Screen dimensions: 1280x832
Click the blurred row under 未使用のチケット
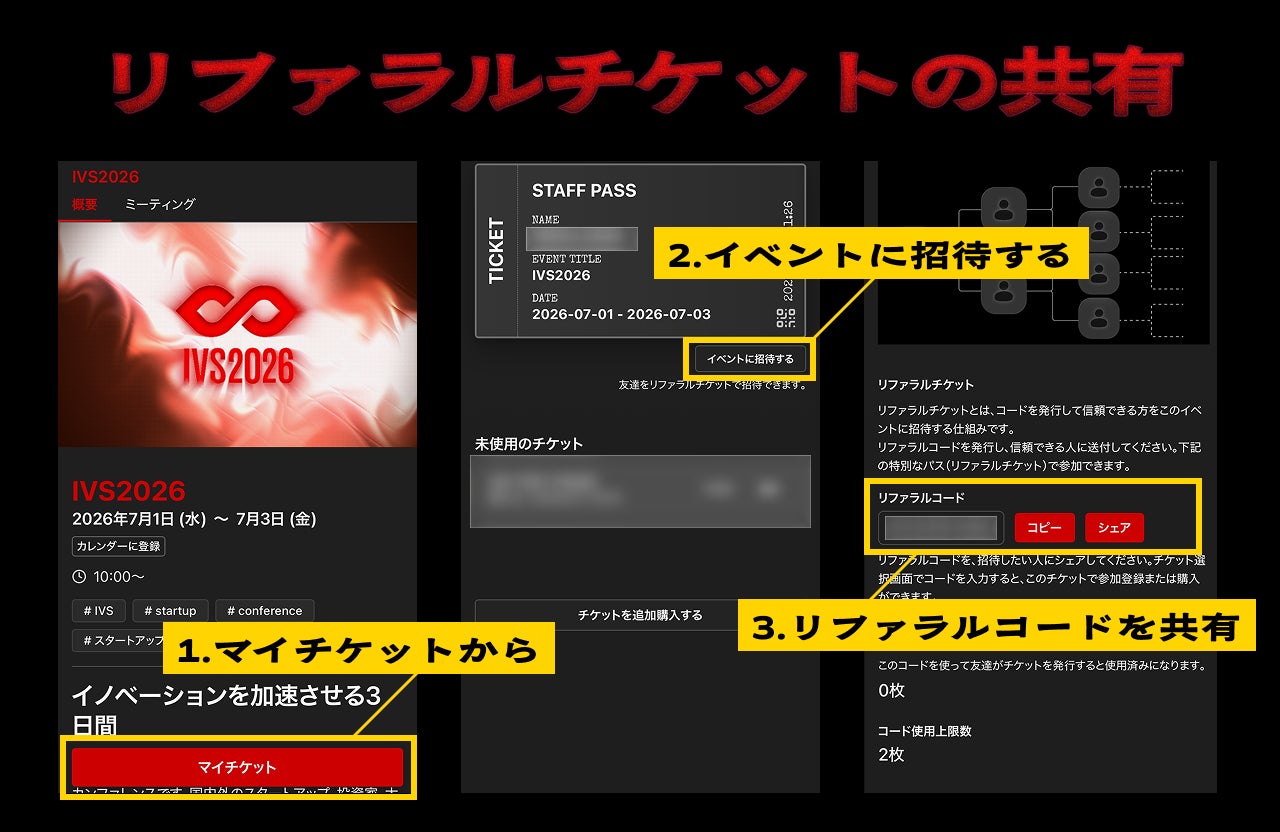[640, 491]
